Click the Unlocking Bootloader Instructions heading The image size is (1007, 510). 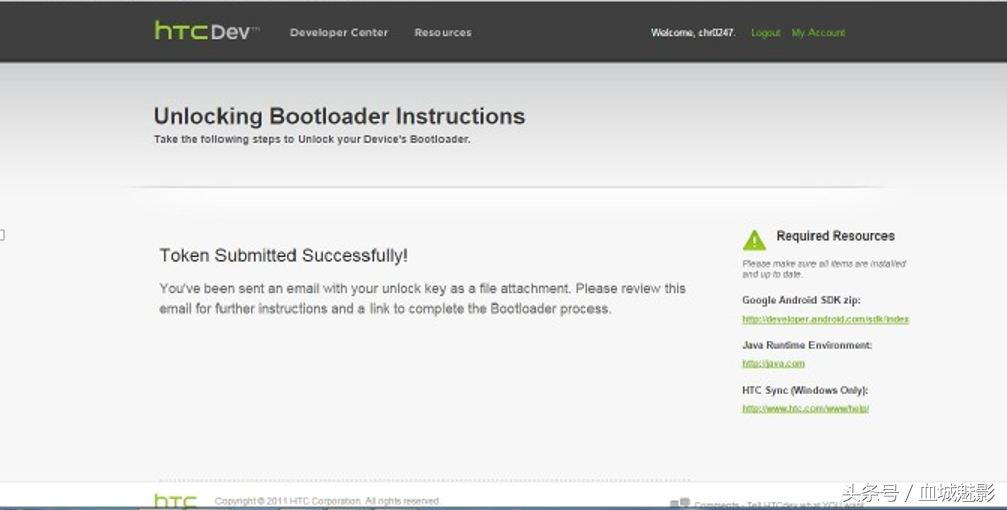tap(339, 116)
